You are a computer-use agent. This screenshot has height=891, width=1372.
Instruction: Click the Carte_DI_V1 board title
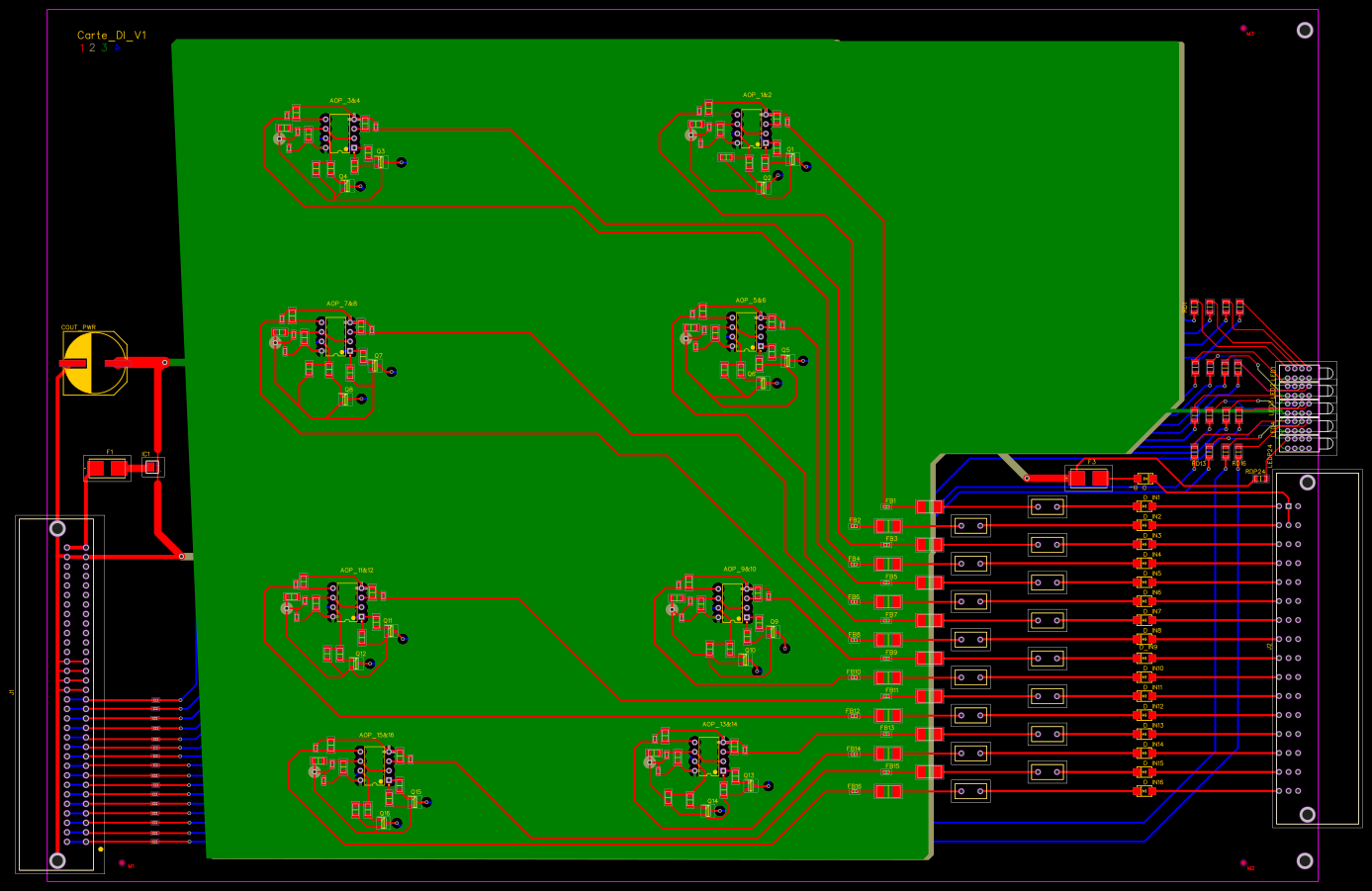112,34
